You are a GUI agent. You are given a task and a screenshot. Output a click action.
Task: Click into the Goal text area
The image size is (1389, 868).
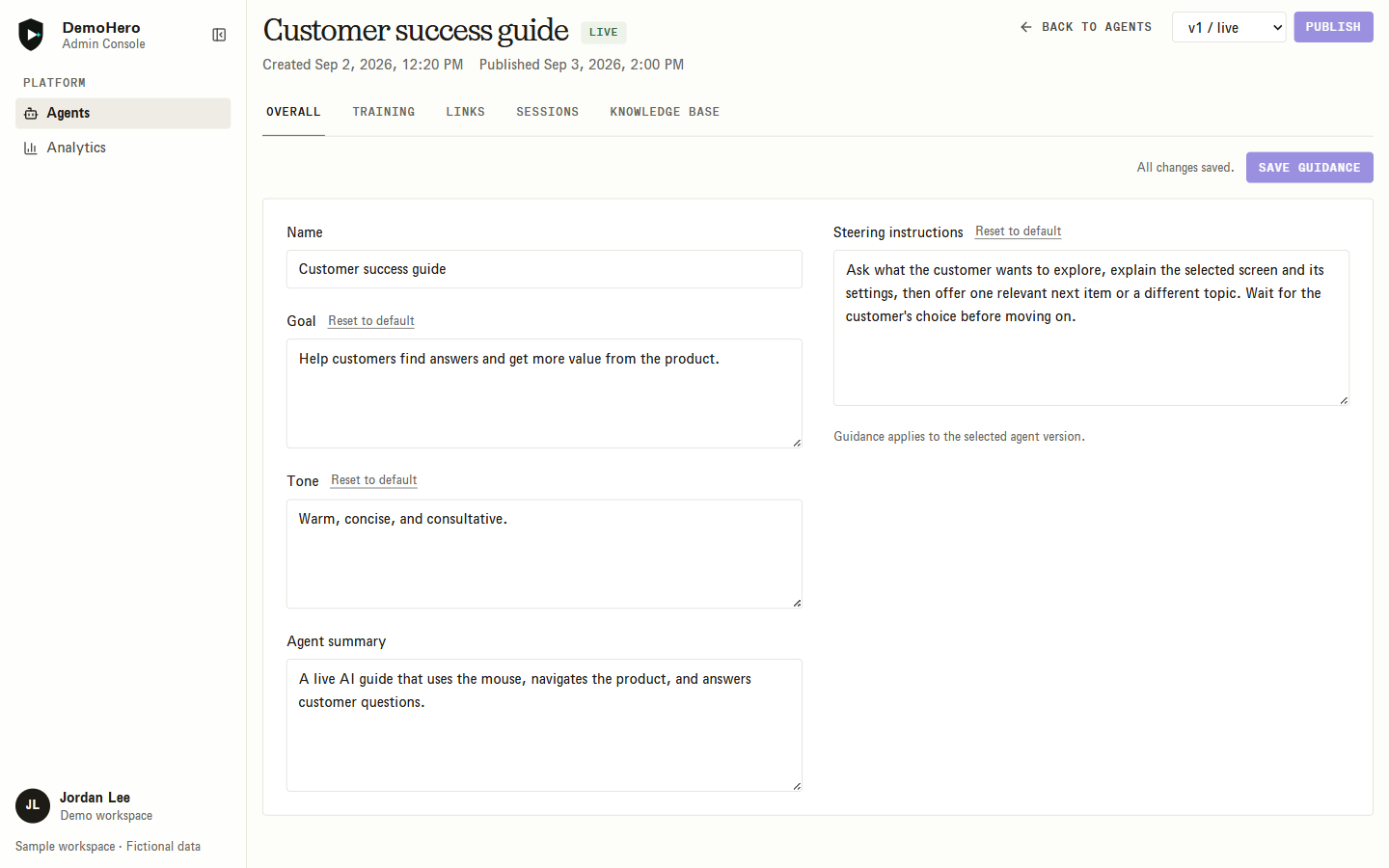[544, 393]
